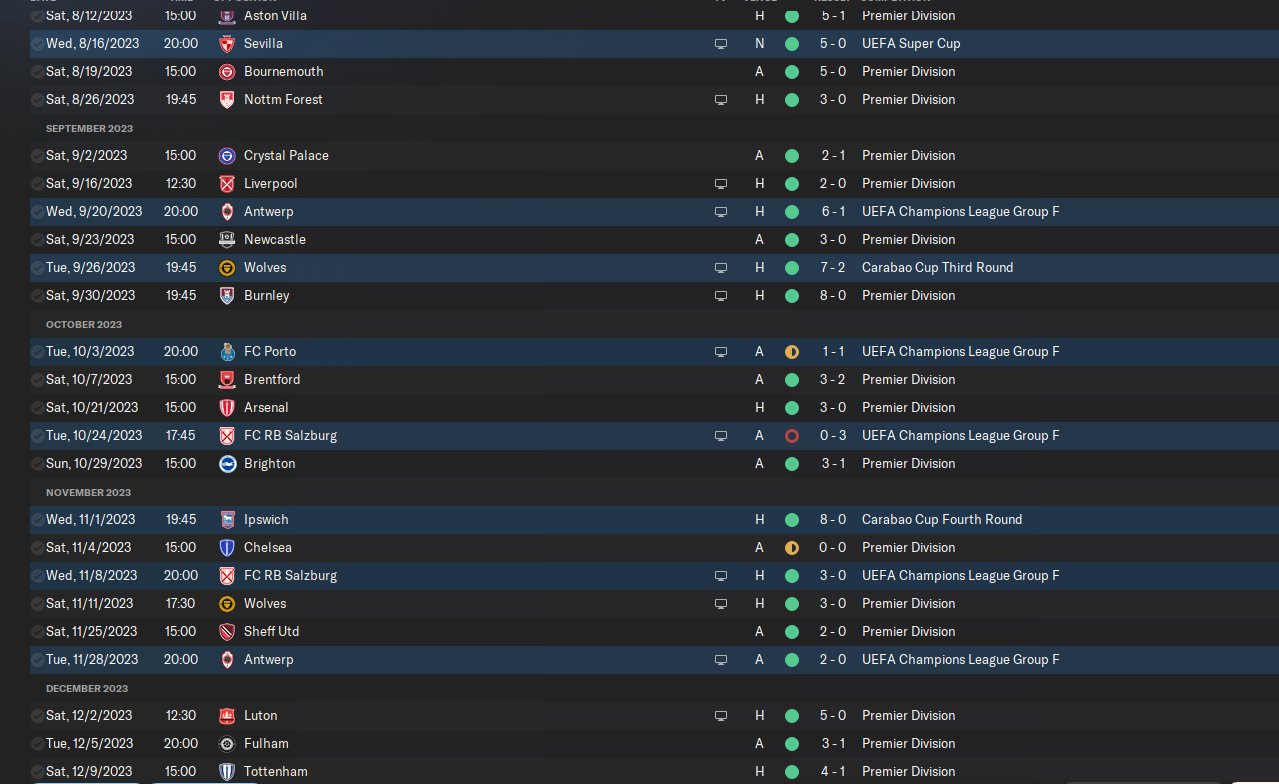This screenshot has height=784, width=1279.
Task: Click the played checkmark beside Sat, 9/2/2023
Action: coord(37,156)
